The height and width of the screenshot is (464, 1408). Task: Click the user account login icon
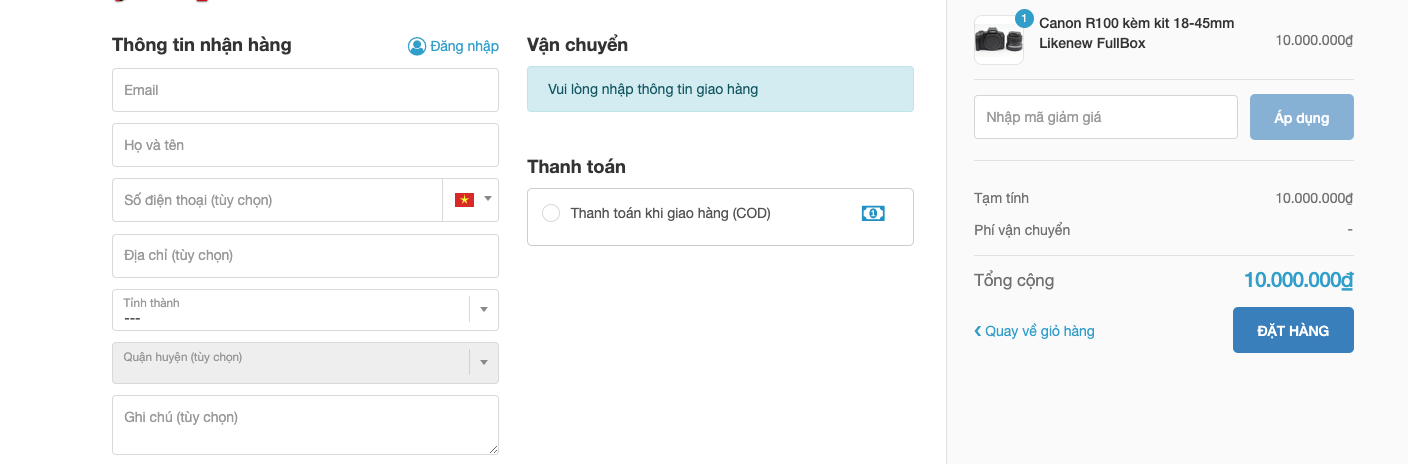417,46
